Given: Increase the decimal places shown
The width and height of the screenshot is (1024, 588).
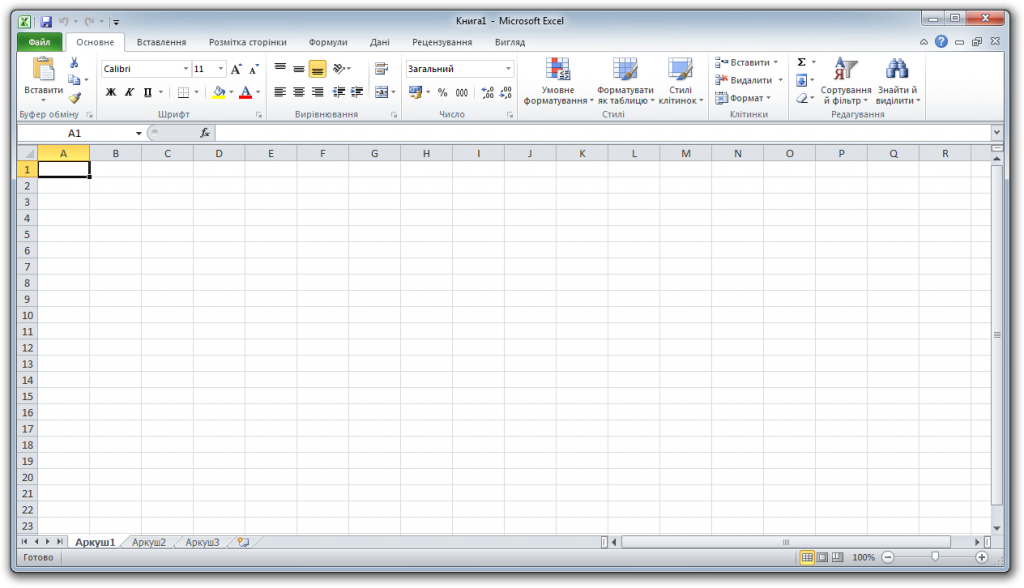Looking at the screenshot, I should tap(487, 93).
